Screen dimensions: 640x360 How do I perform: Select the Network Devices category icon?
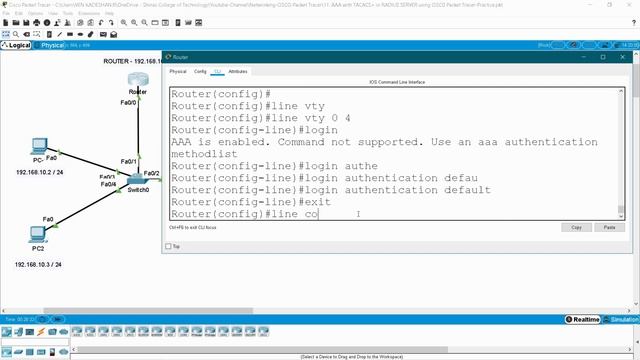[7, 332]
